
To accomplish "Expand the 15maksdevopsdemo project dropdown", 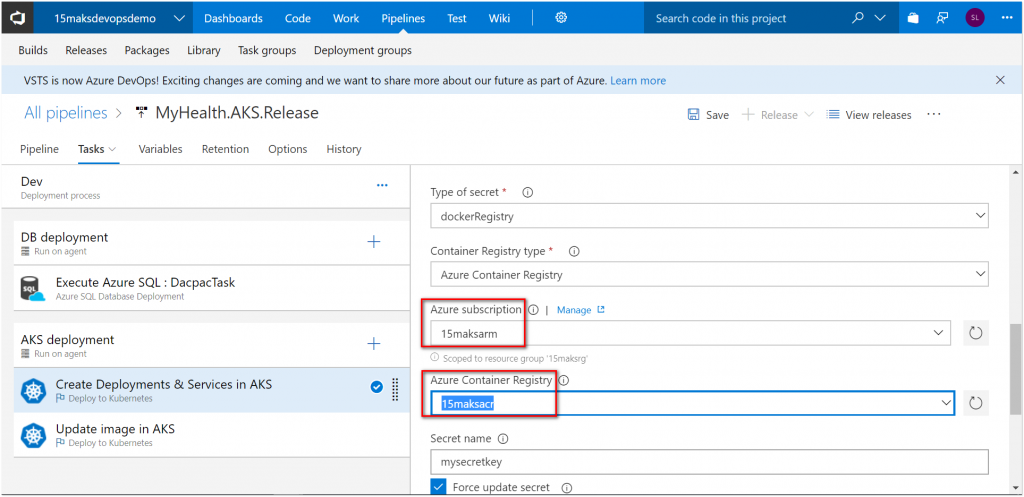I will pyautogui.click(x=180, y=18).
